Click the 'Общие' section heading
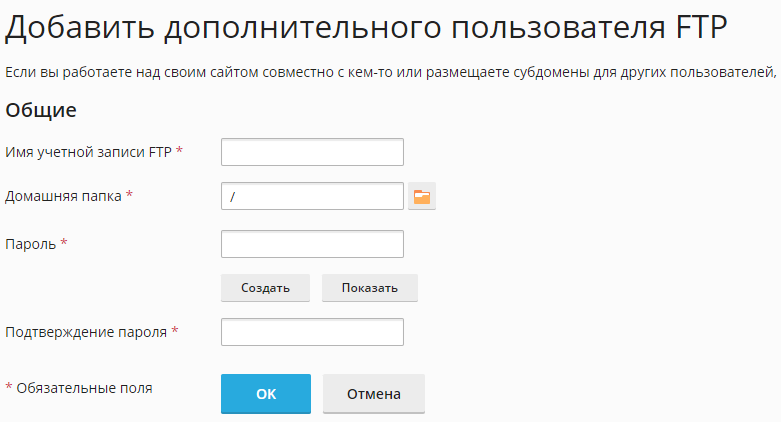This screenshot has height=422, width=781. click(x=41, y=110)
